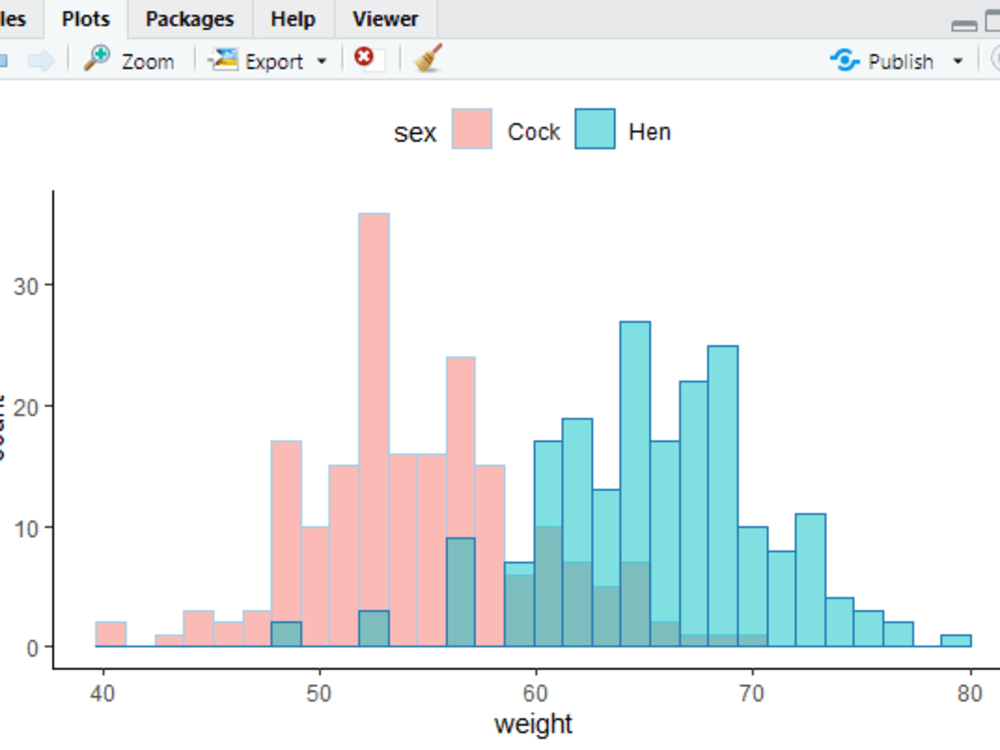The width and height of the screenshot is (1000, 750).
Task: Click the Zoom button label
Action: pyautogui.click(x=147, y=61)
